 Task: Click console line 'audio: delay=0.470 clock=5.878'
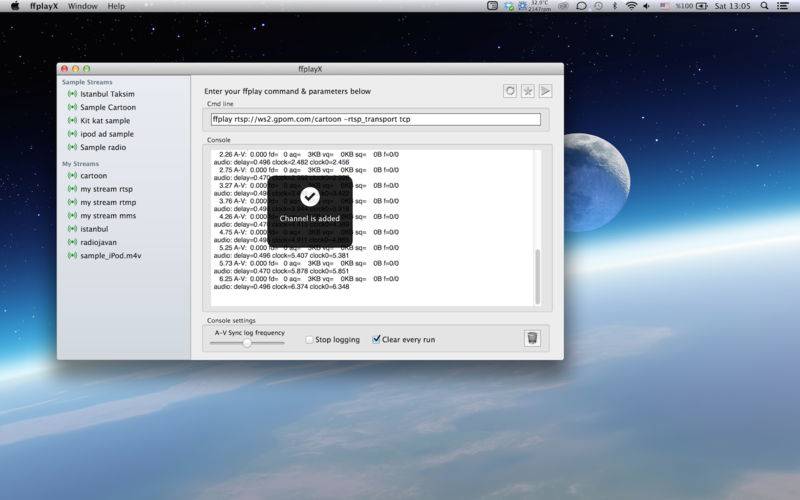coord(282,271)
